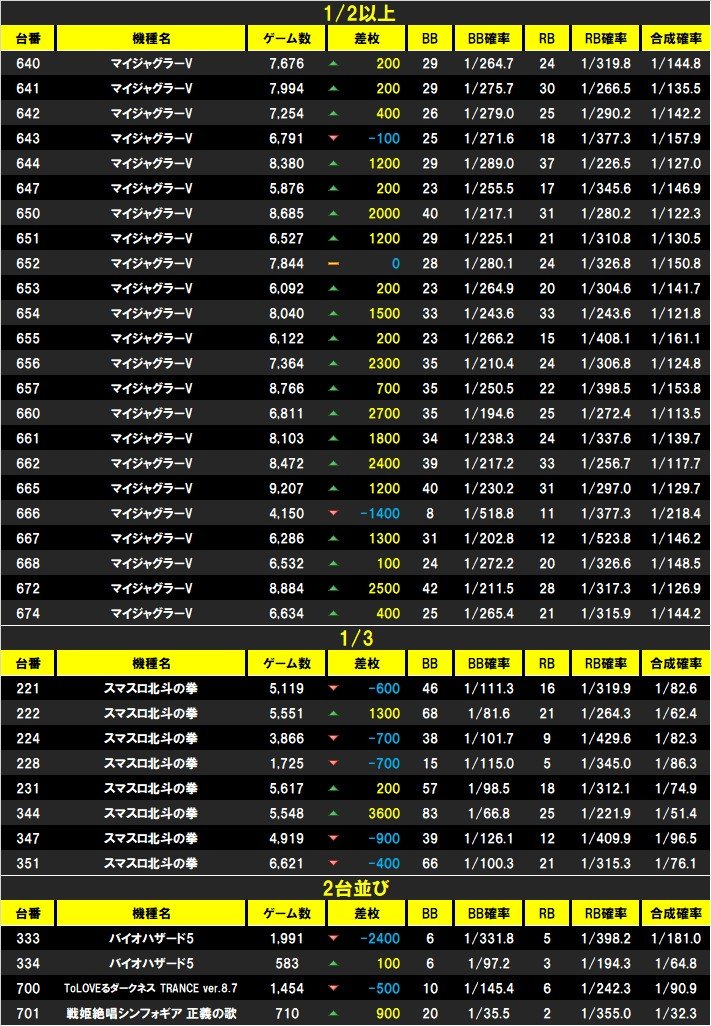Click green up arrow in row 344

coord(334,813)
